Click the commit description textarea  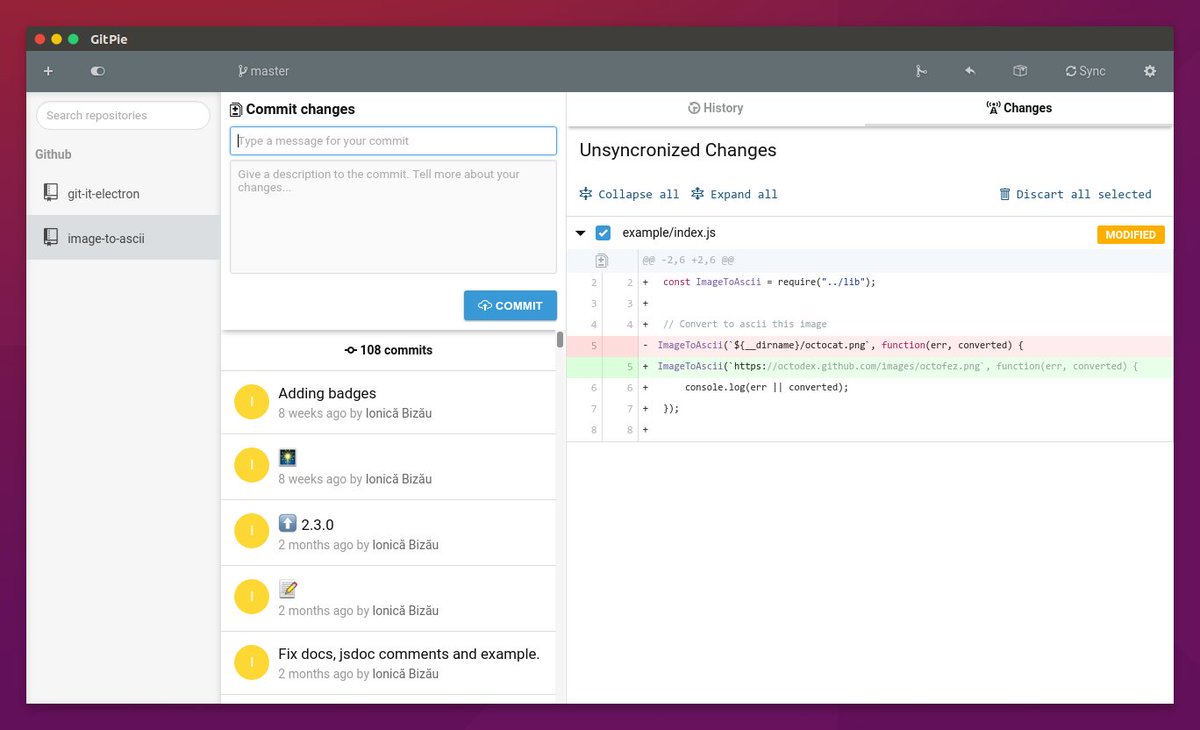[x=393, y=217]
